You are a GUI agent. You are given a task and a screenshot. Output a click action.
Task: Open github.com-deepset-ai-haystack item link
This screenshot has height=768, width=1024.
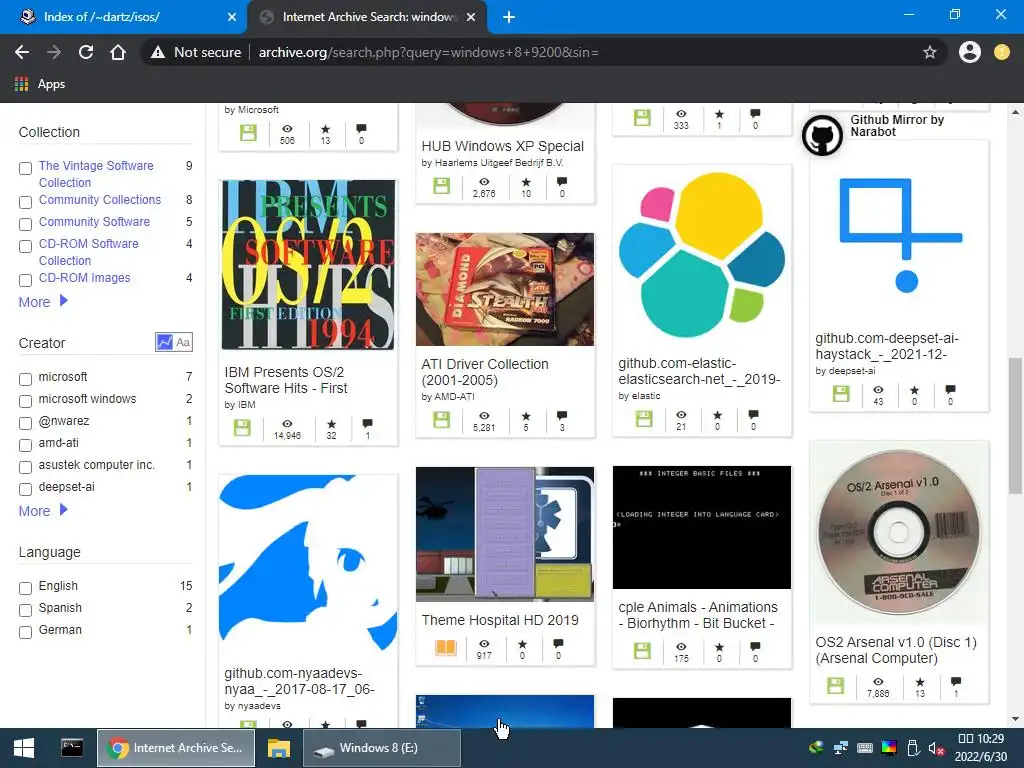tap(887, 346)
